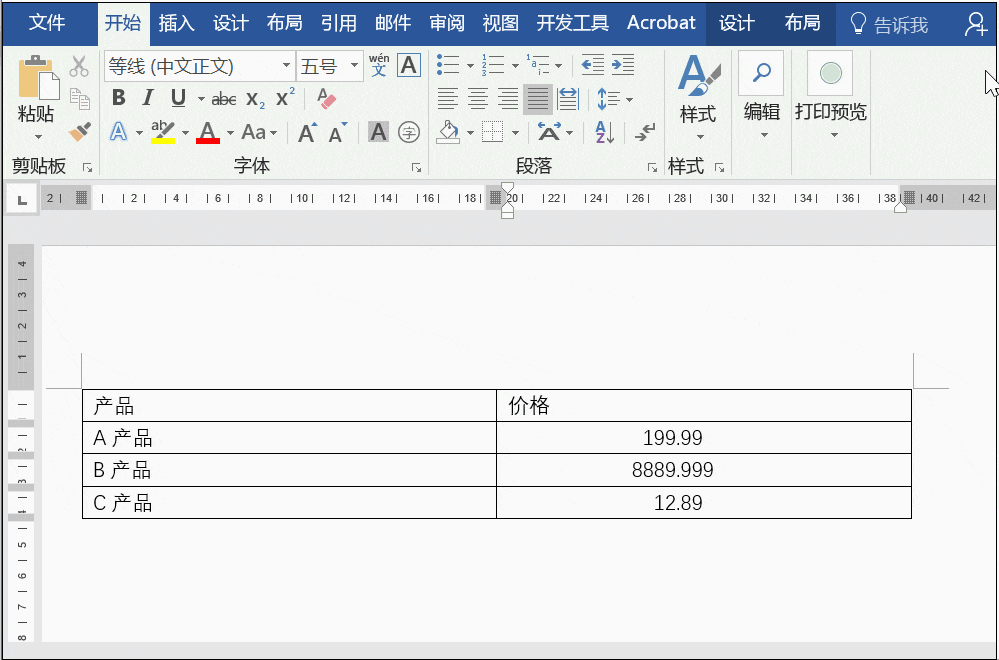
Task: Switch to the 插入 ribbon tab
Action: tap(176, 23)
